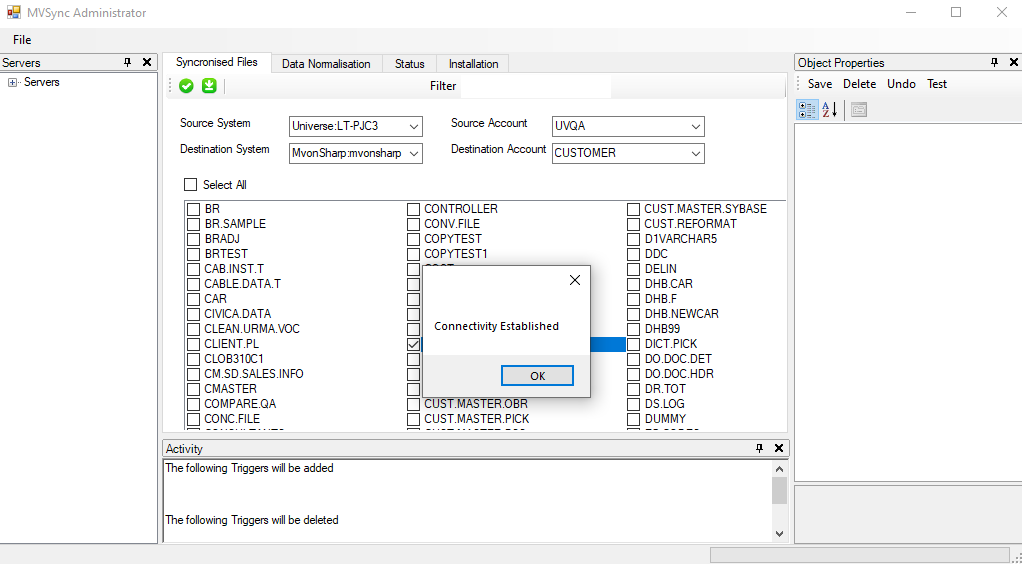Click the Property Pages icon
Viewport: 1022px width, 564px height.
coord(859,110)
